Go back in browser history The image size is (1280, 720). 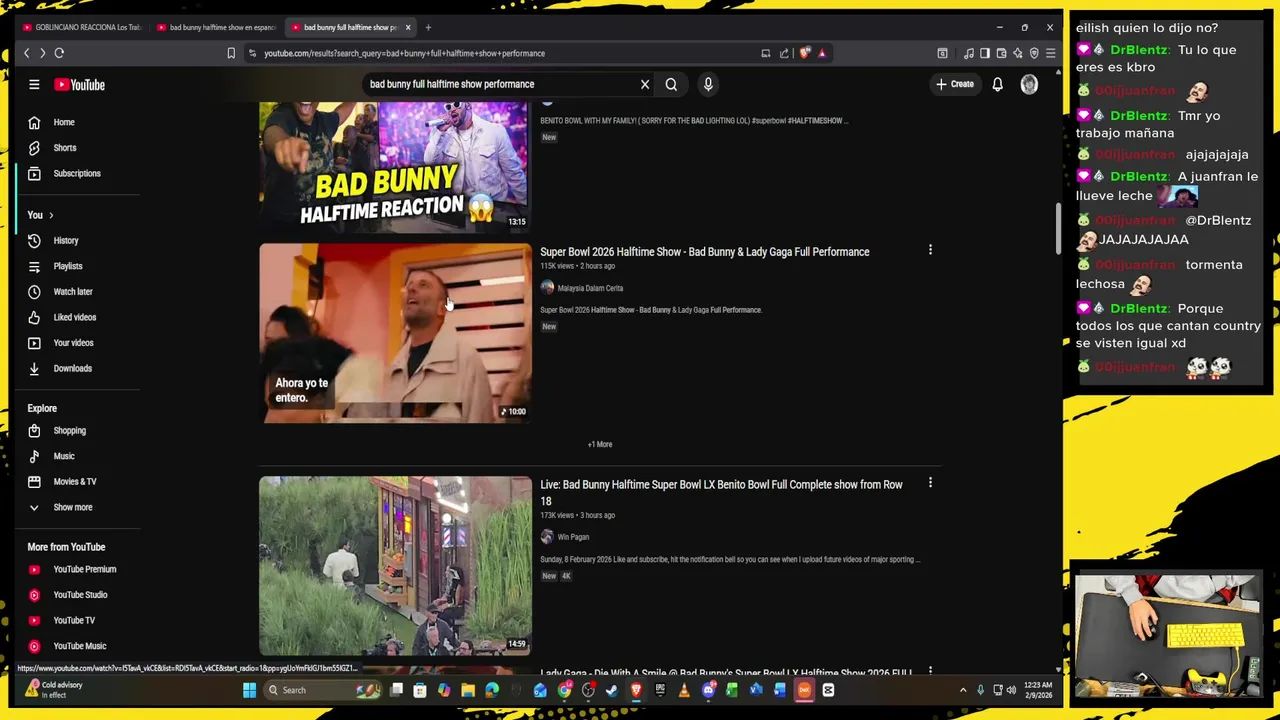(27, 53)
